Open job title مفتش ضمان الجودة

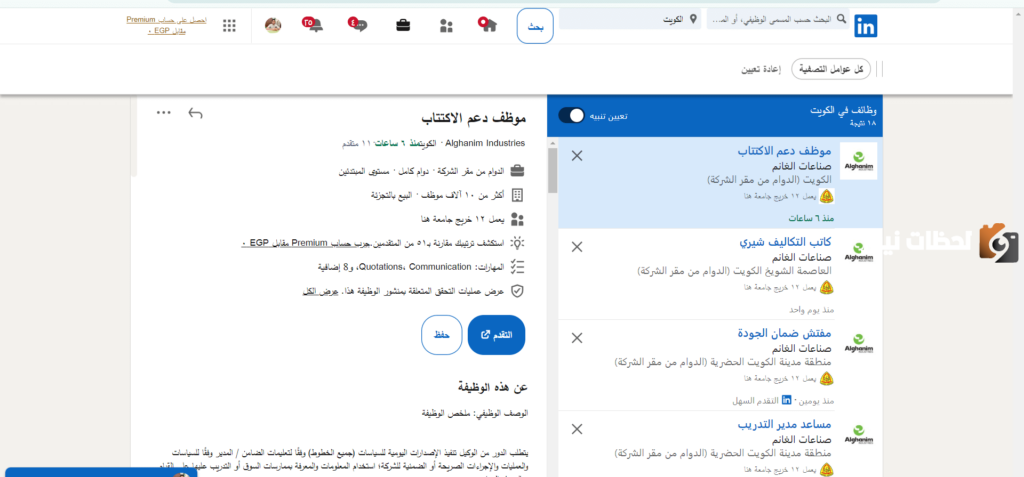pyautogui.click(x=784, y=333)
